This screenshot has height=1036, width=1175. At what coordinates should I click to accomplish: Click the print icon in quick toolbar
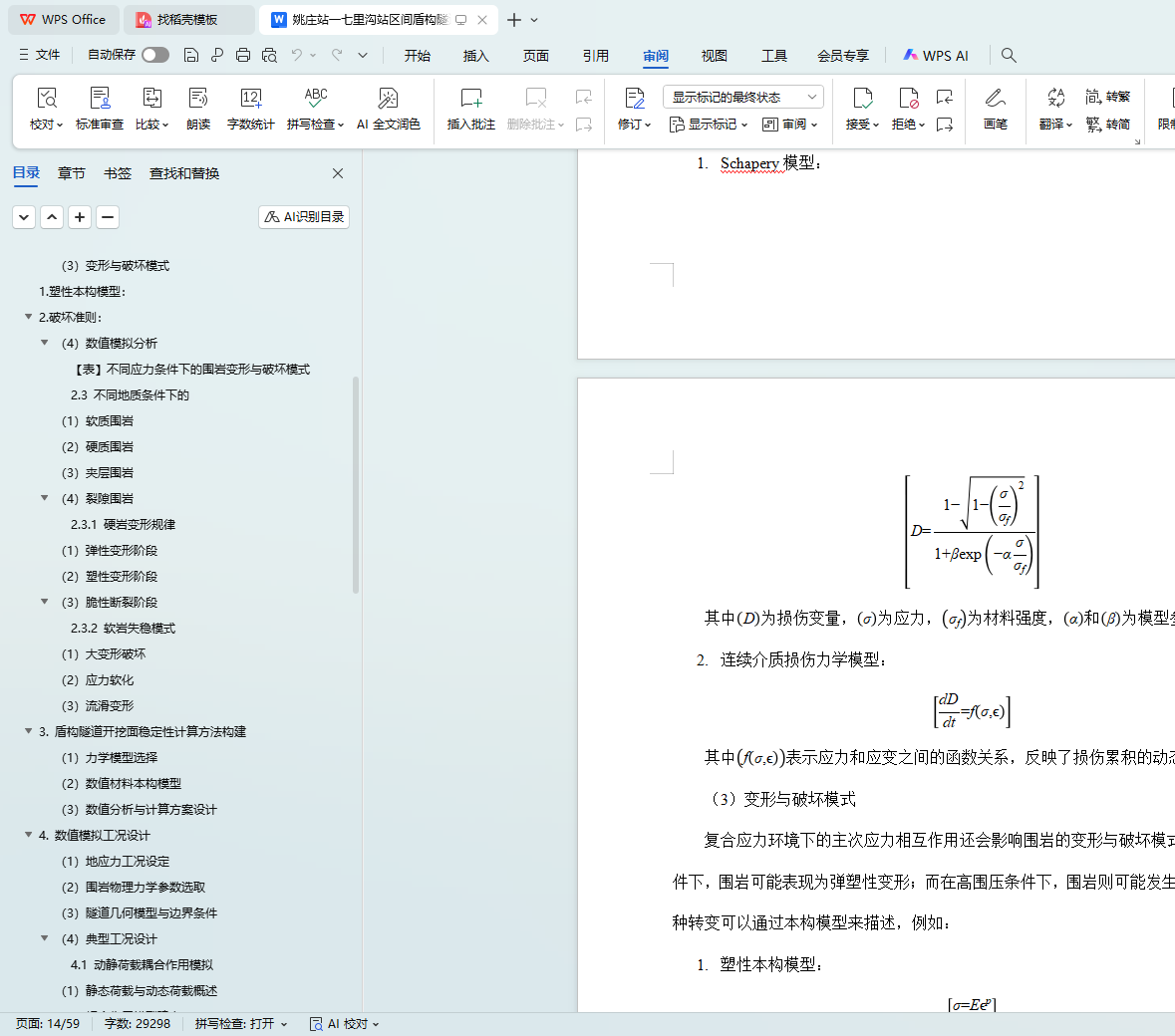coord(243,55)
